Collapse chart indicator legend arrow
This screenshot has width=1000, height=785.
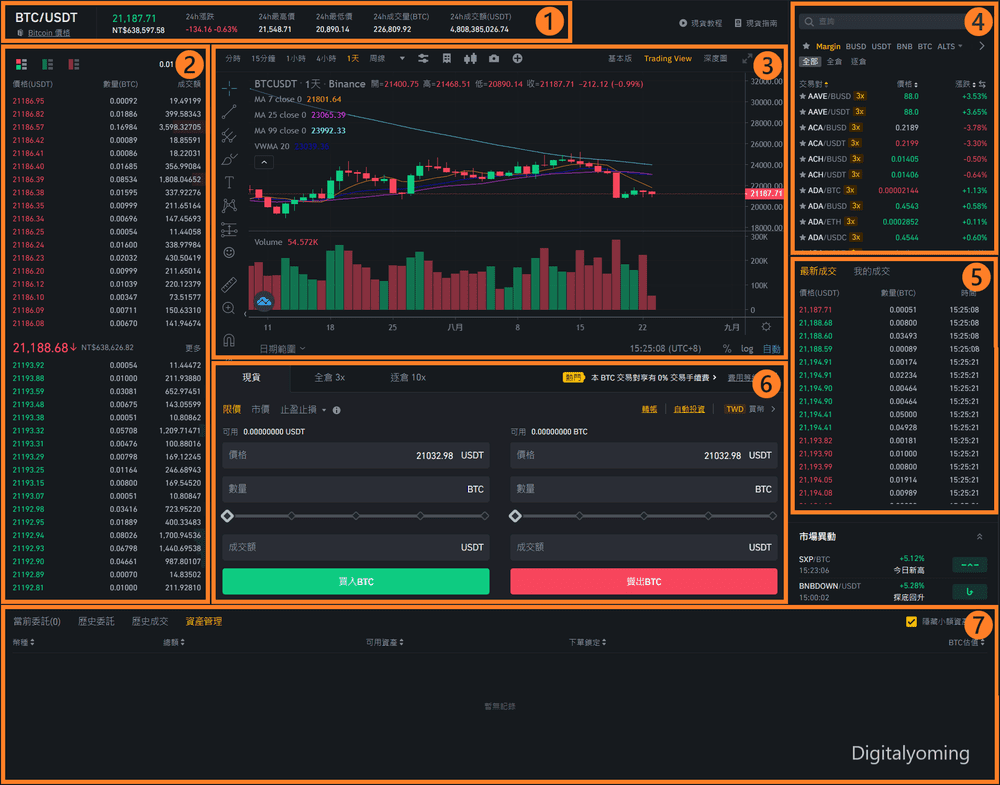[x=263, y=162]
